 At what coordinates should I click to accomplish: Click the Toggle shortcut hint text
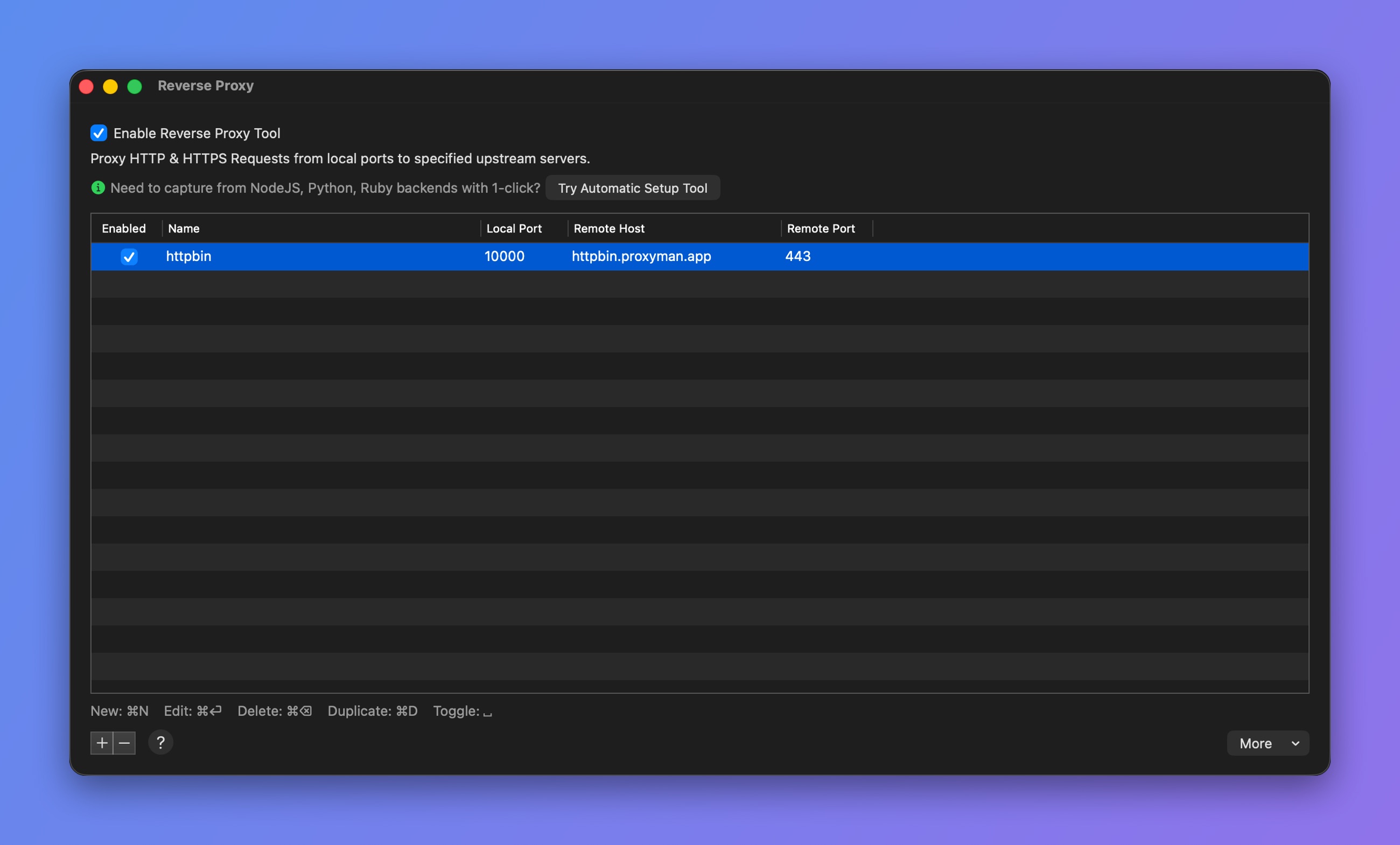pos(463,711)
